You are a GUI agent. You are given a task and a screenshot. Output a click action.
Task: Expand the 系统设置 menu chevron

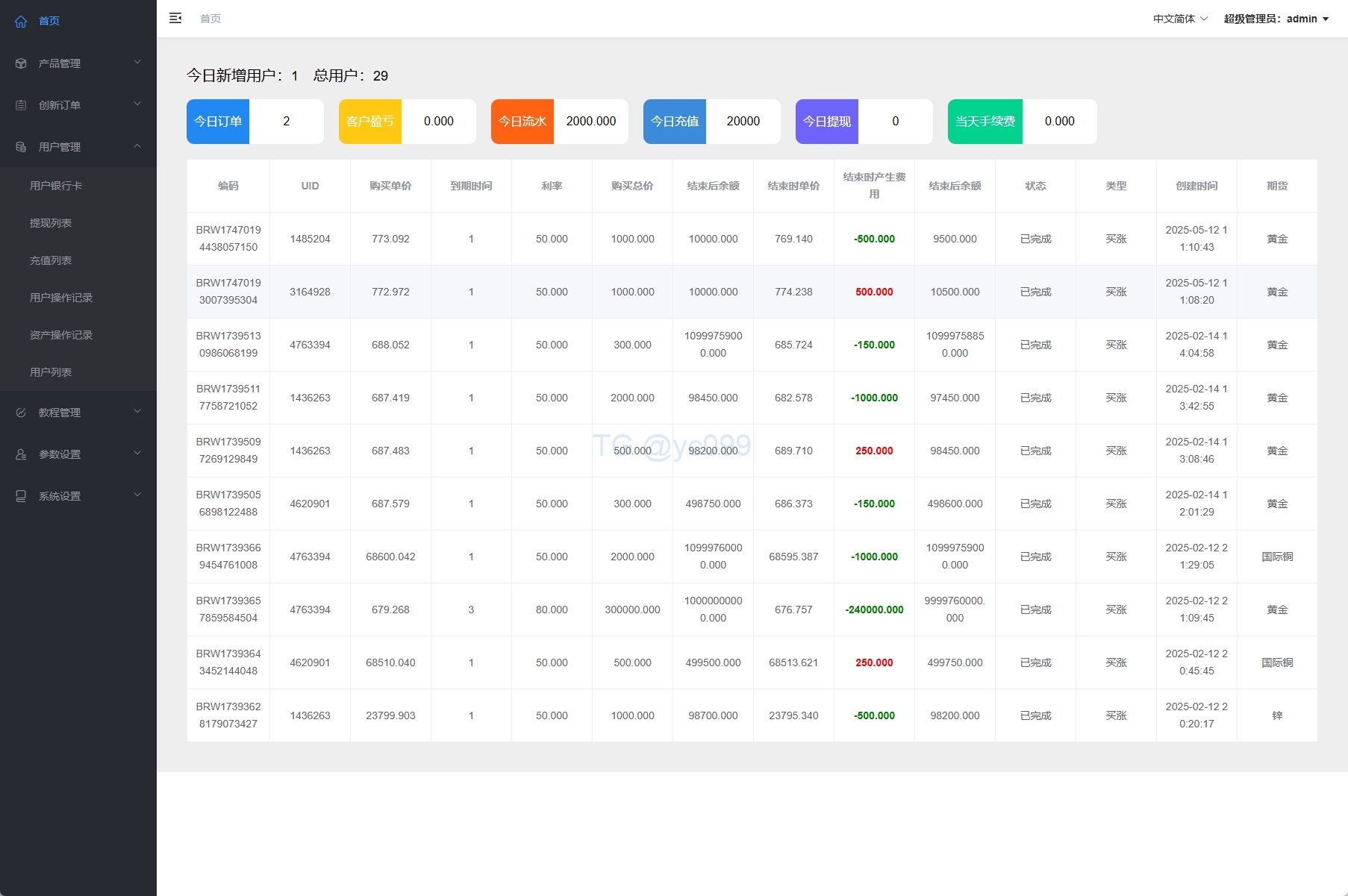pos(137,495)
